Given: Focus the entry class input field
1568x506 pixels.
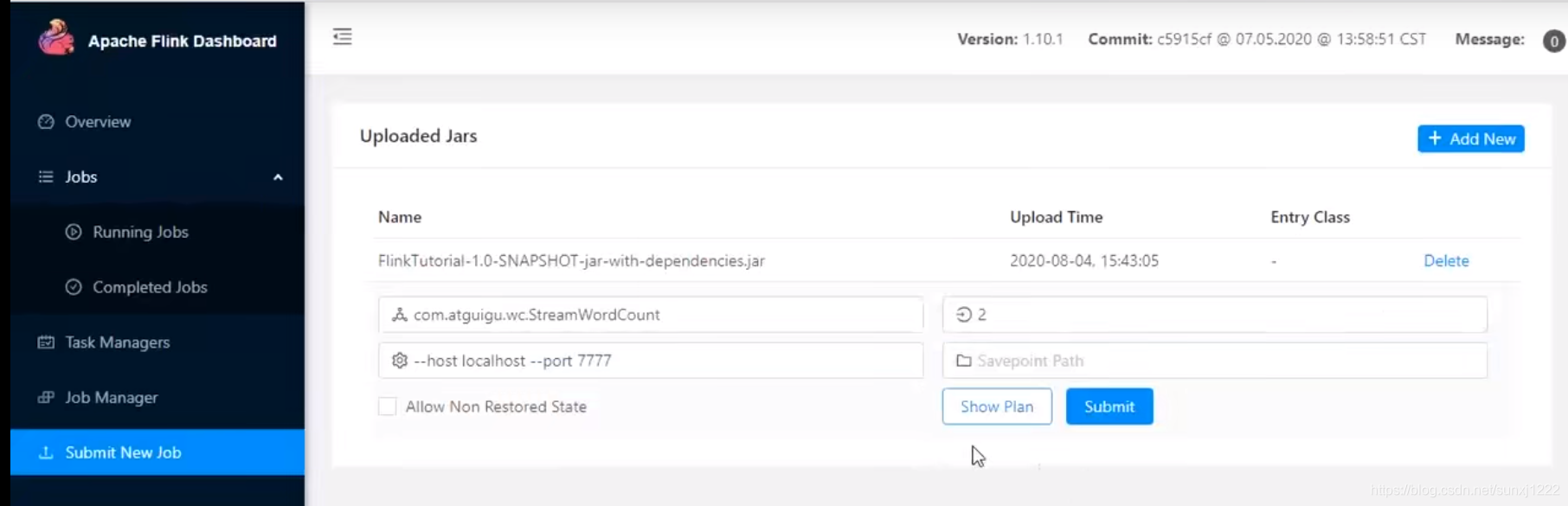Looking at the screenshot, I should click(651, 315).
